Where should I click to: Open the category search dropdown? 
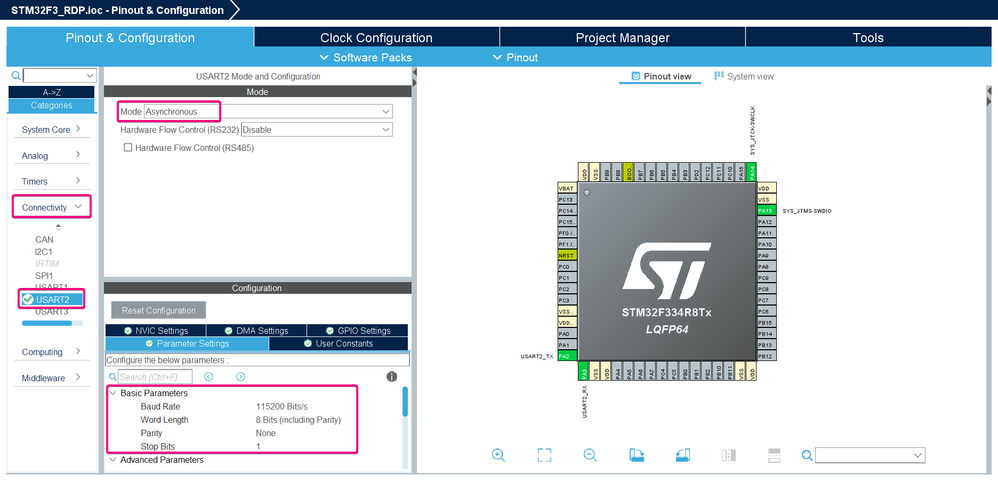click(88, 76)
